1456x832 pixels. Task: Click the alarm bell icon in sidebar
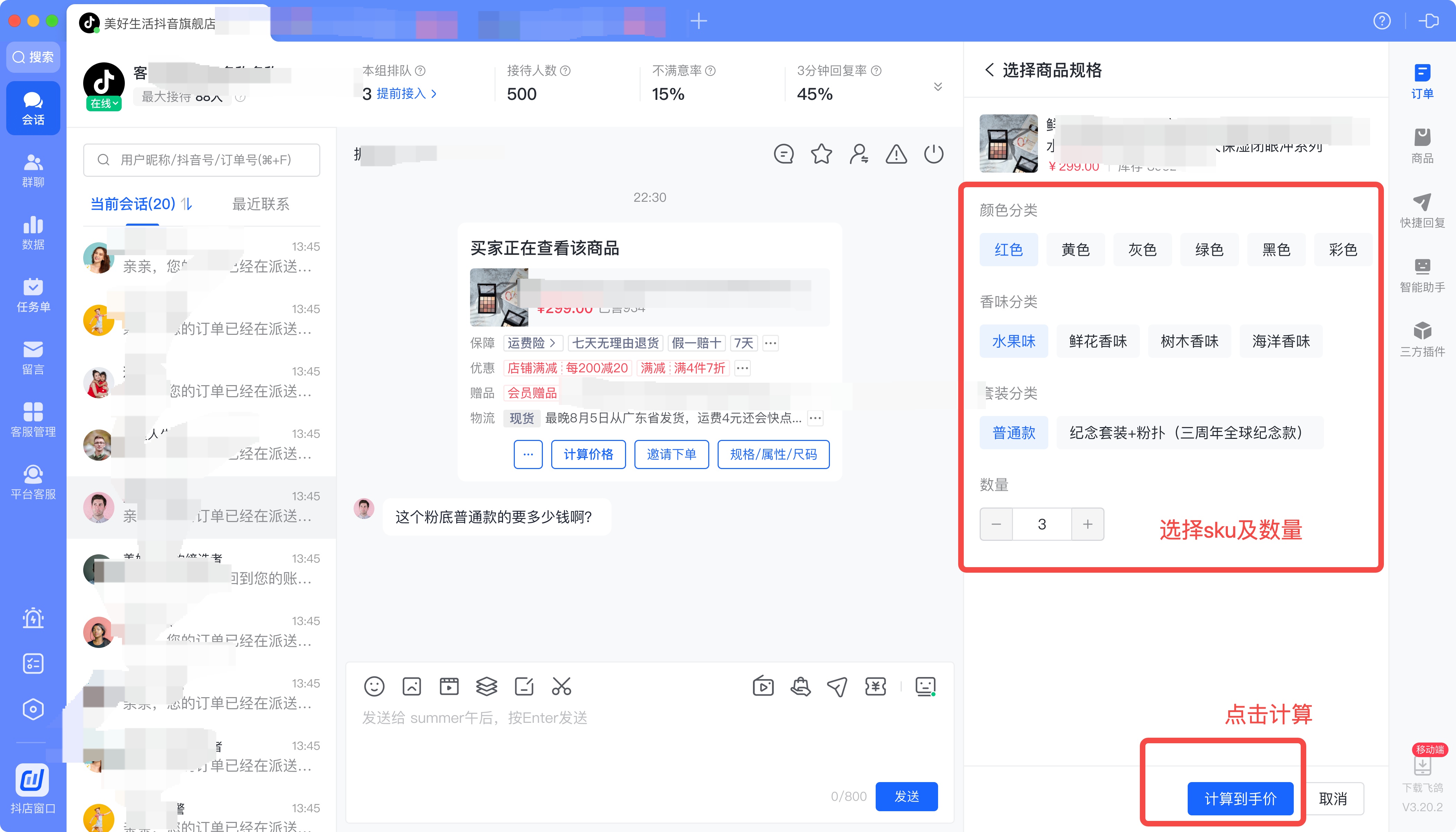[33, 618]
